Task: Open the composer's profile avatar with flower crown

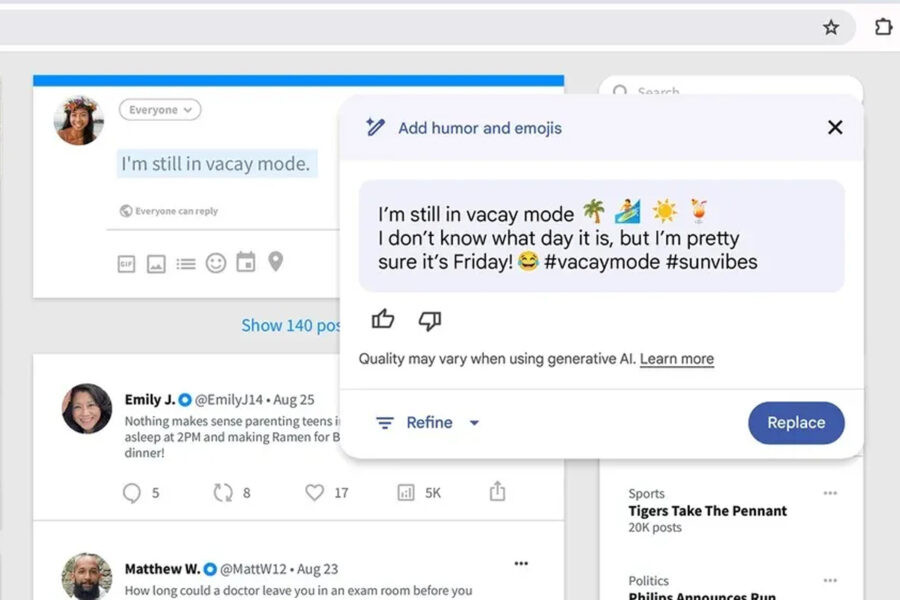Action: click(x=79, y=120)
